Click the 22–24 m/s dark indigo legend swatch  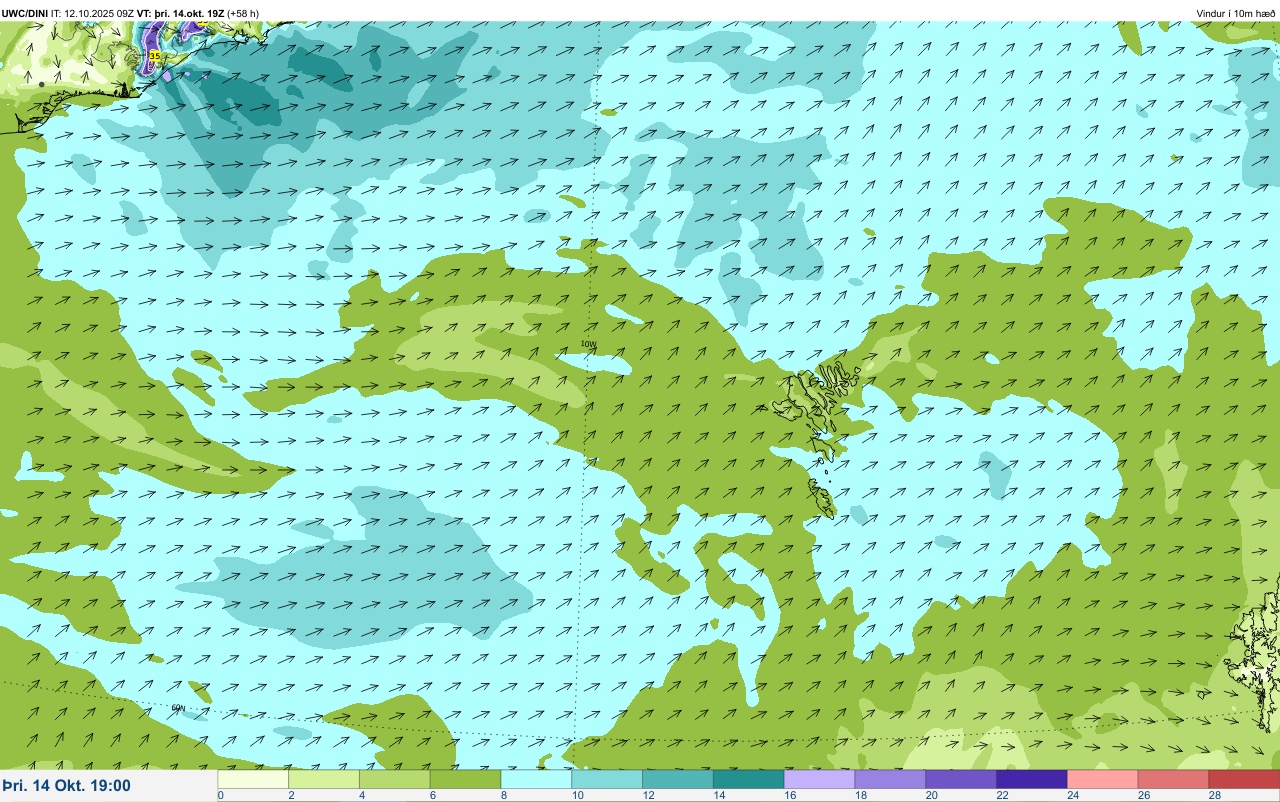coord(1032,779)
